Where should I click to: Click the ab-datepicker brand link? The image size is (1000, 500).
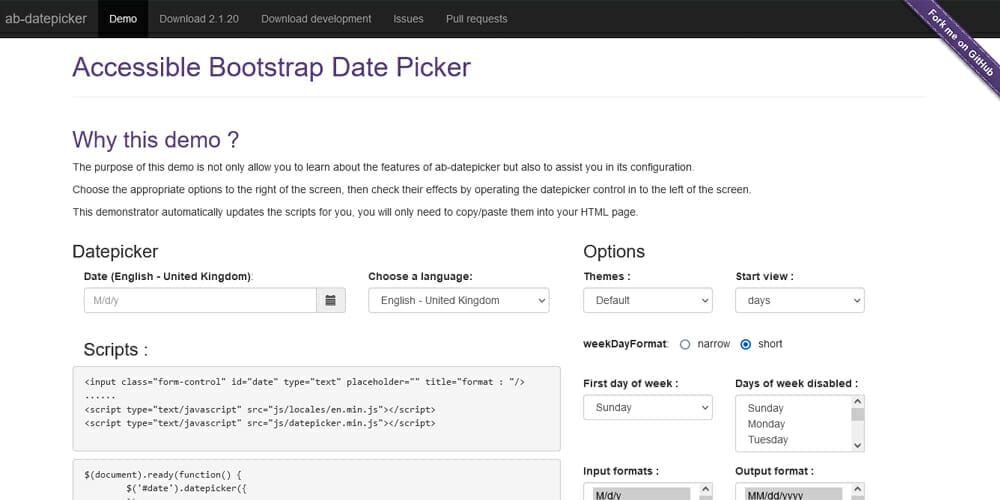[x=46, y=18]
